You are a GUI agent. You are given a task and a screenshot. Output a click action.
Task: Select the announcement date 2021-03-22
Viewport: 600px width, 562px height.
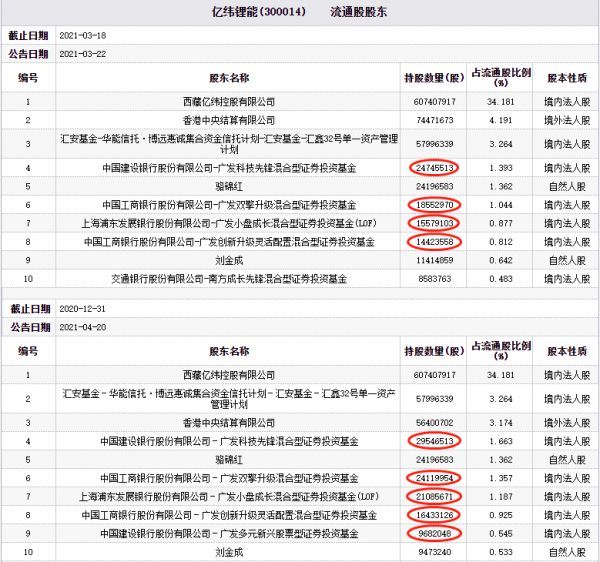click(83, 54)
